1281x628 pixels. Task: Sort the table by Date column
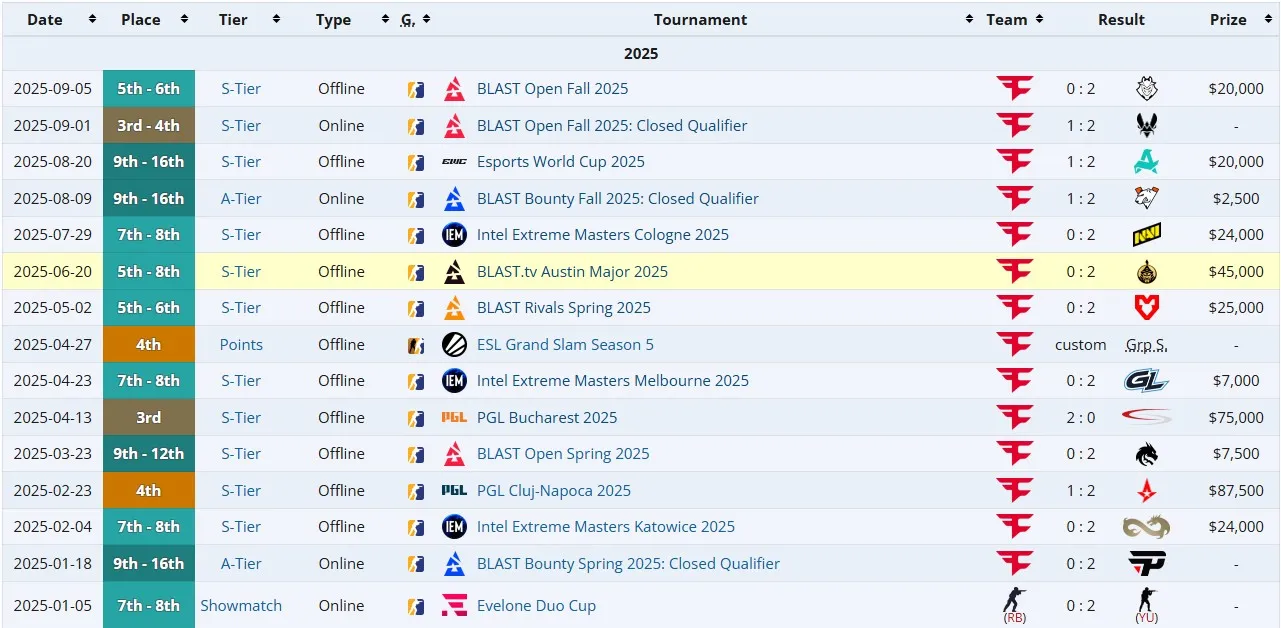pos(52,19)
